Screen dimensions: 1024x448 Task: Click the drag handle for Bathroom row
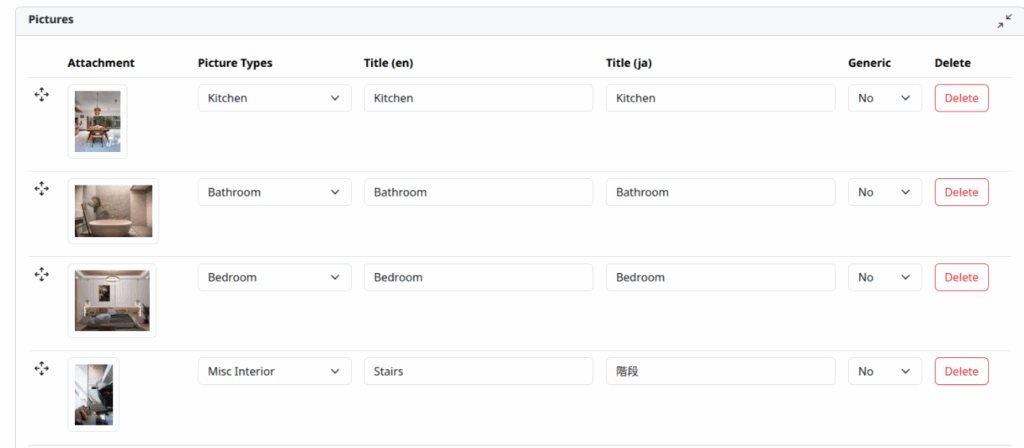pos(42,188)
